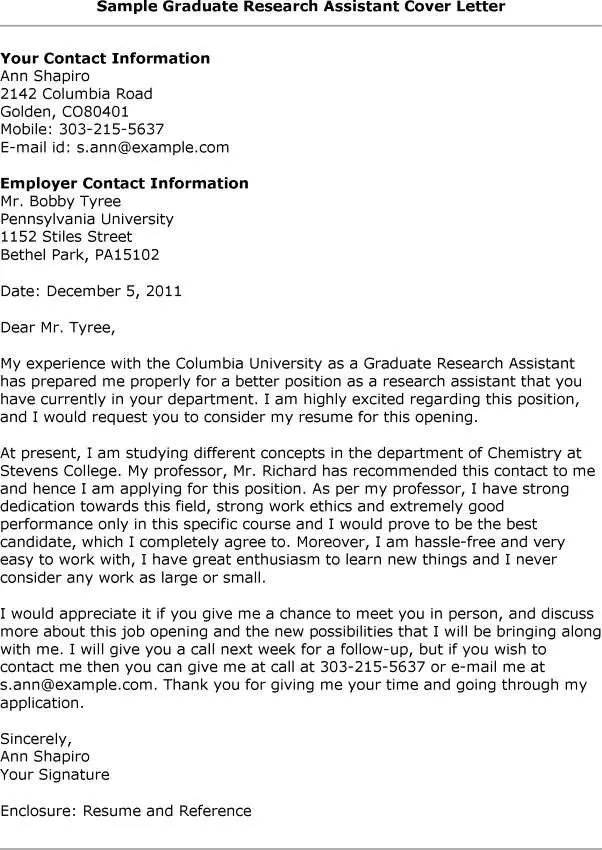Click the 'Bethel Park, PA15102' line
602x850 pixels.
coord(79,255)
